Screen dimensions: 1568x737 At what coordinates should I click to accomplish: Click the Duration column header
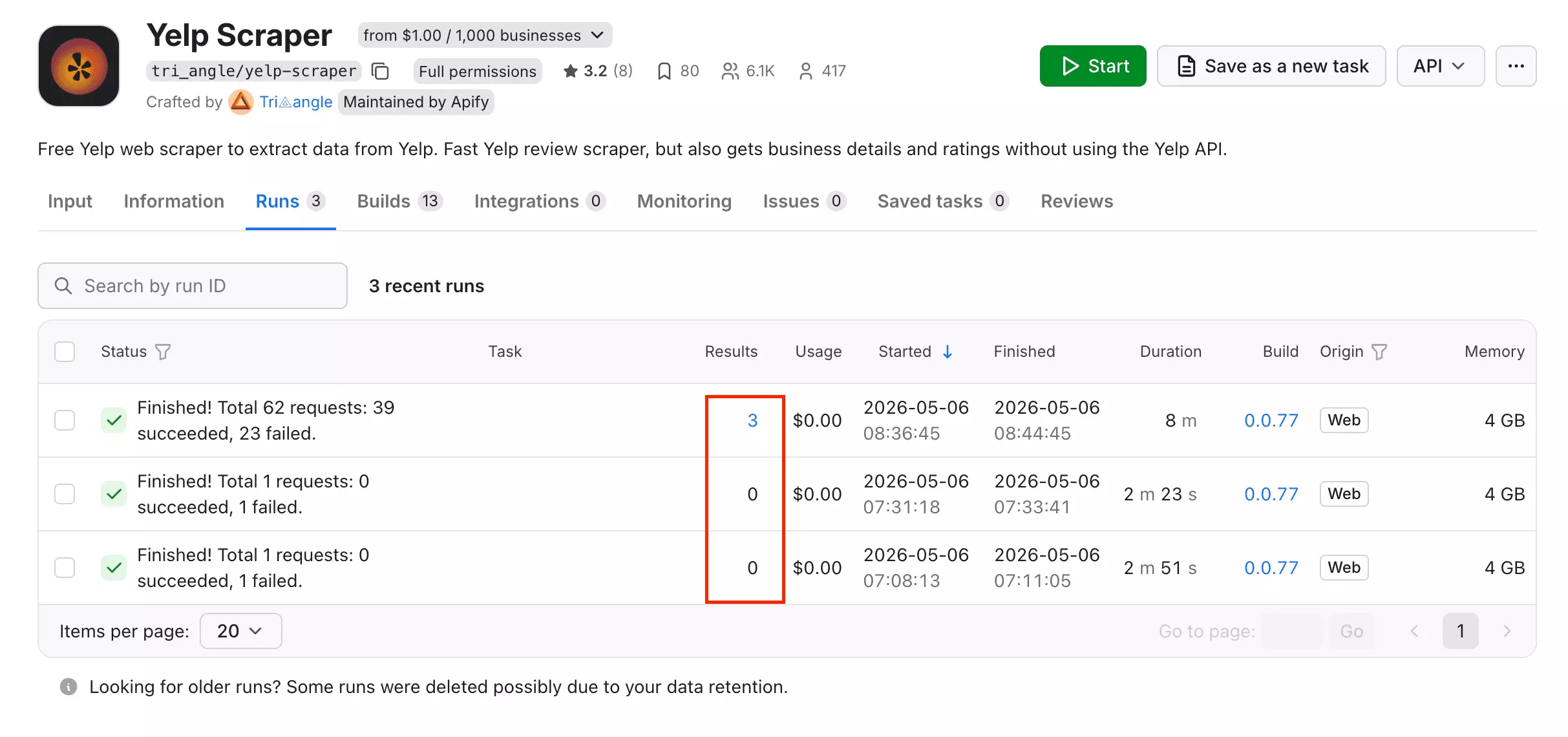pyautogui.click(x=1171, y=352)
